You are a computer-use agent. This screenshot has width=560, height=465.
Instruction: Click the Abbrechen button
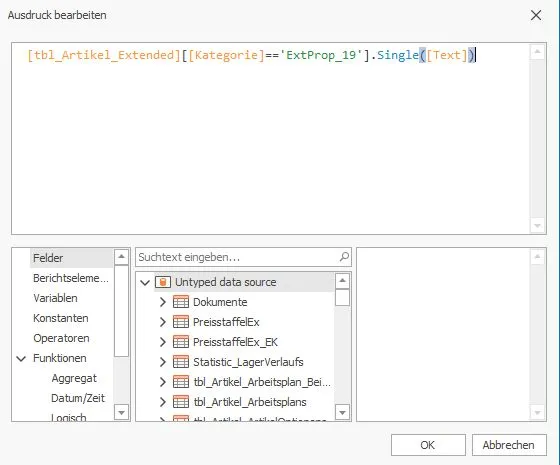[x=509, y=445]
